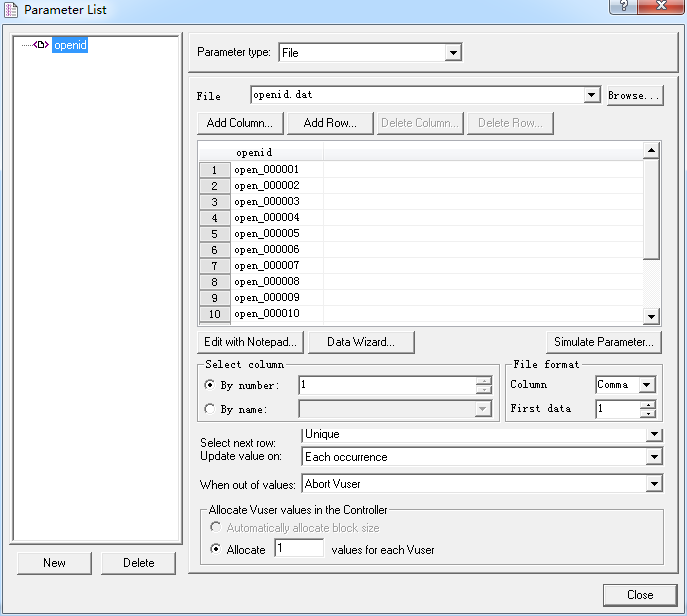
Task: Select row 5 header in data table
Action: [214, 234]
